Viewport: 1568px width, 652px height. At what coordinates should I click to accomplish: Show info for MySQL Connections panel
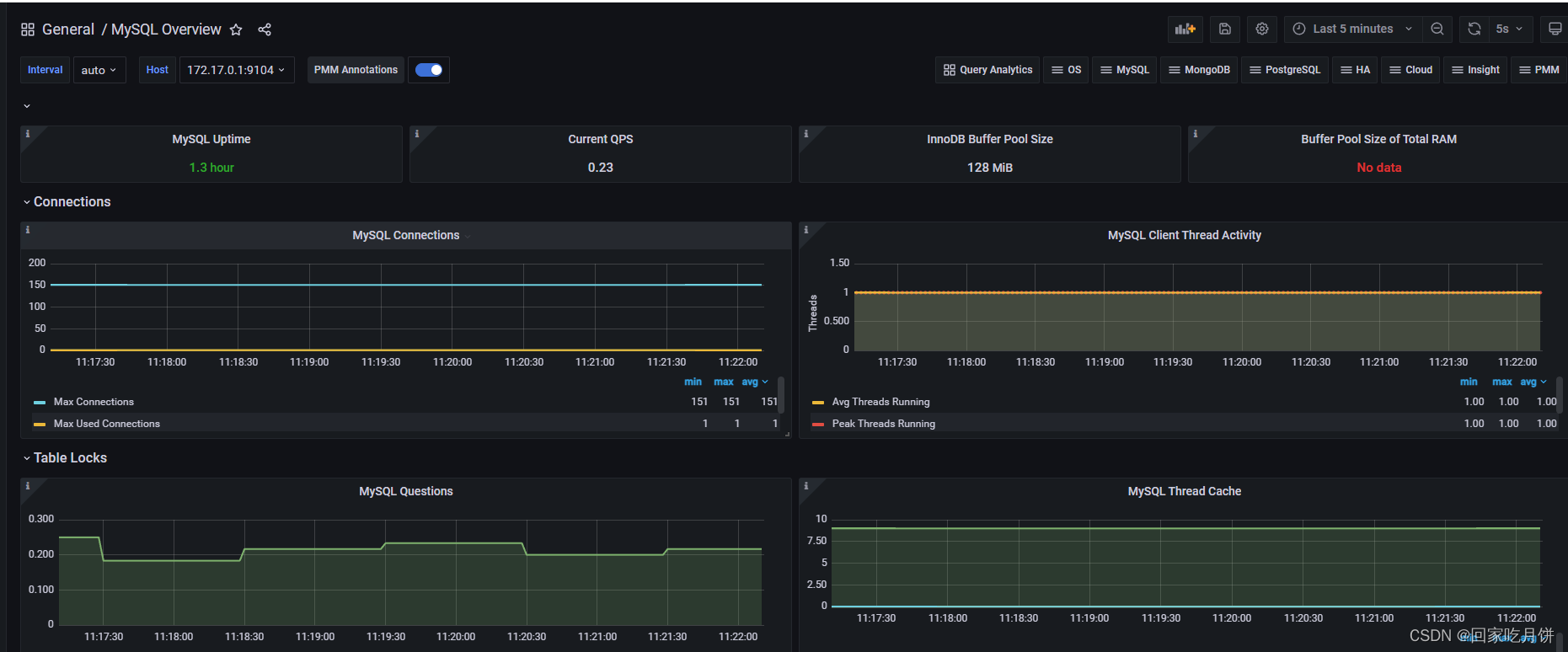tap(27, 229)
